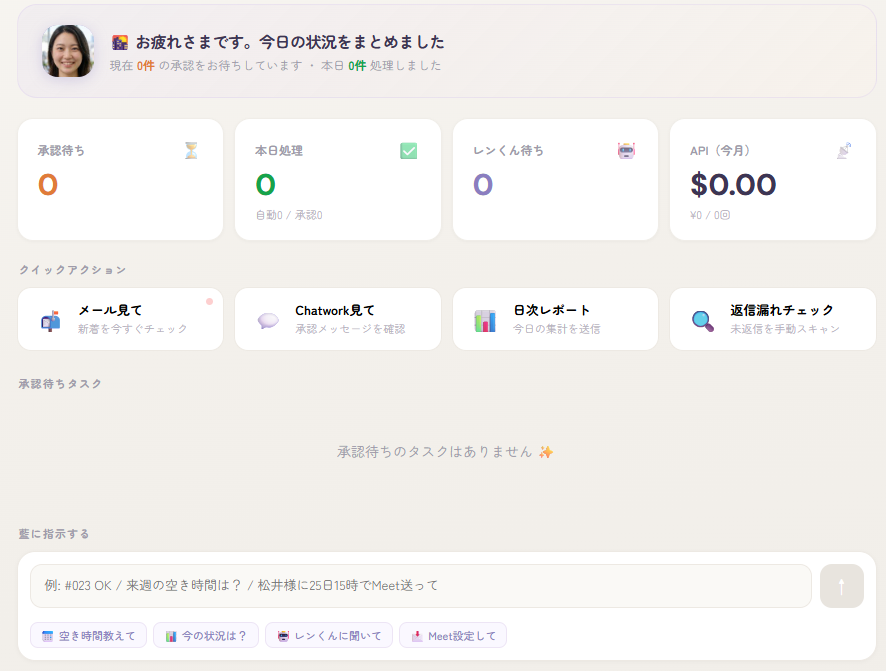Image resolution: width=886 pixels, height=671 pixels.
Task: Click the sunset emoji icon in greeting header
Action: click(120, 42)
